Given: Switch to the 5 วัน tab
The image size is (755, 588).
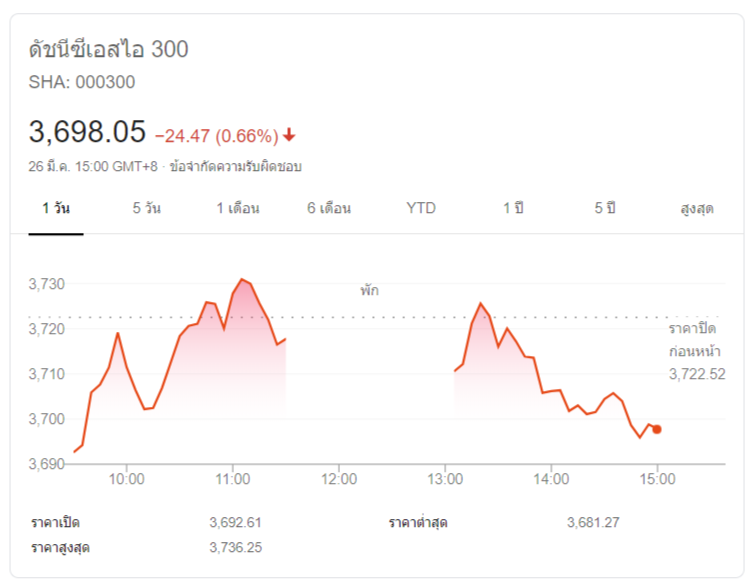Looking at the screenshot, I should (147, 209).
